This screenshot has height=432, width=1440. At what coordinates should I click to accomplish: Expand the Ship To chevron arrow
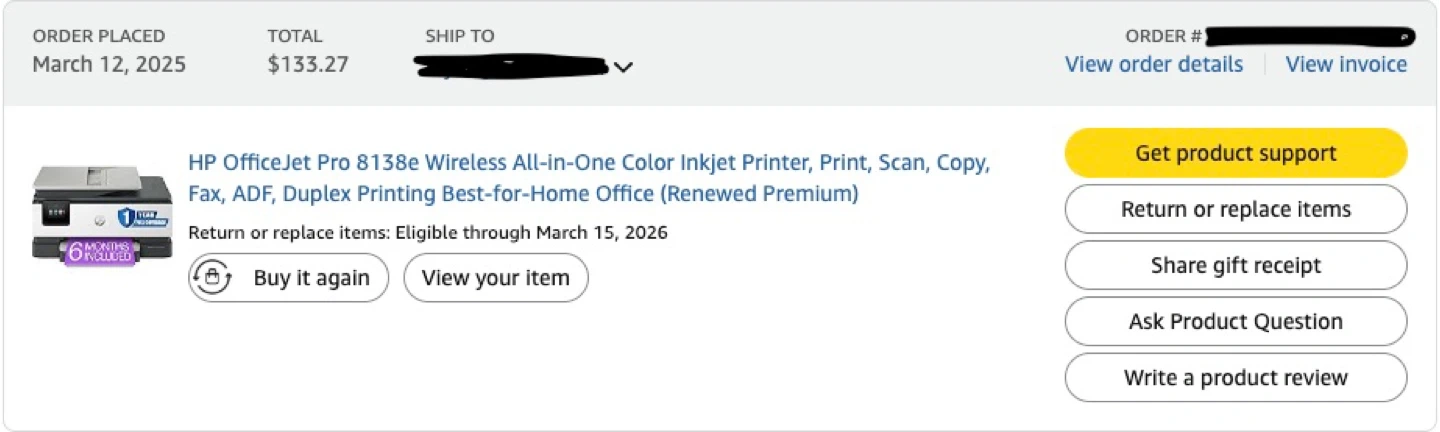click(x=623, y=68)
